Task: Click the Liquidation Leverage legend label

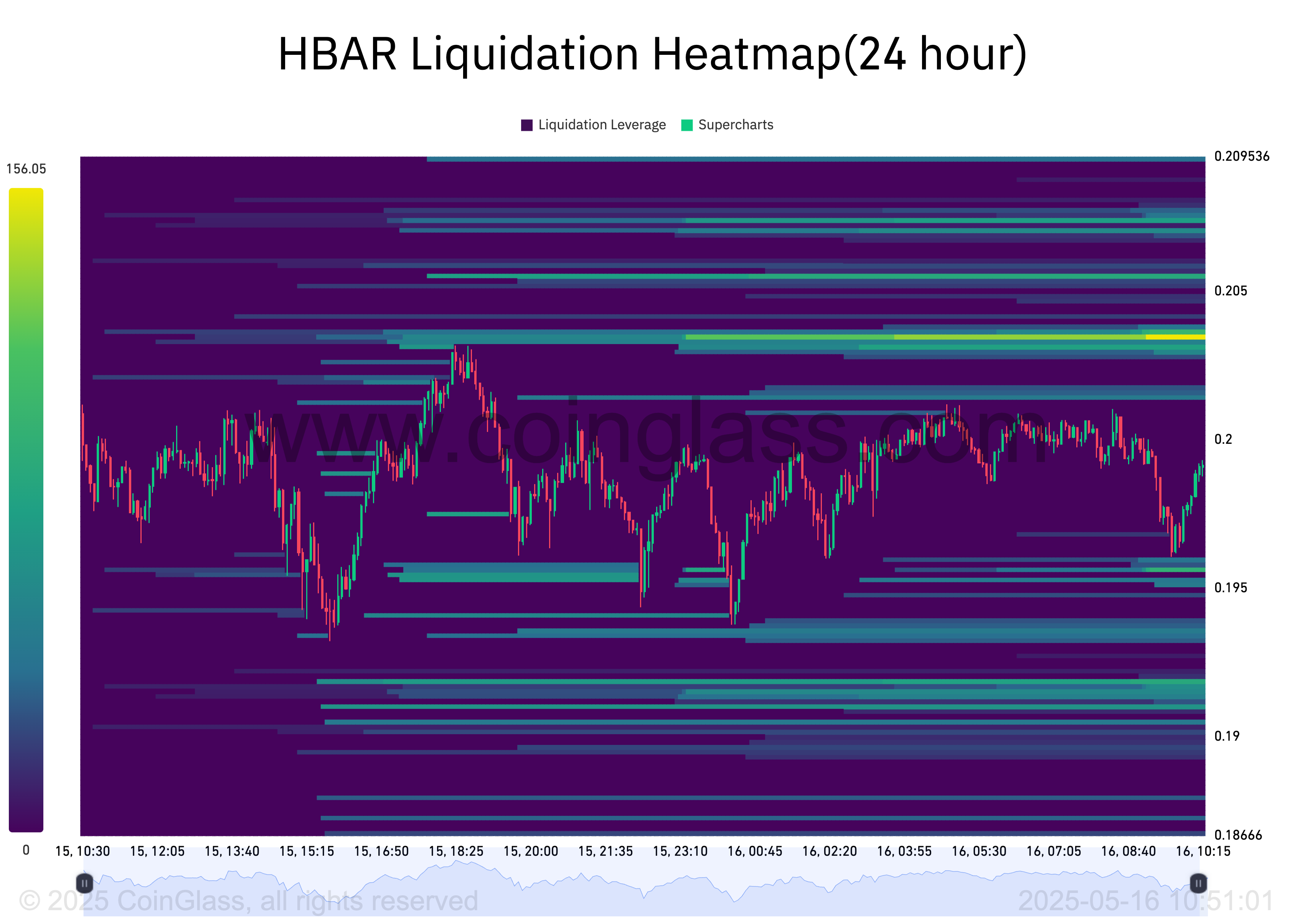Action: (x=602, y=125)
